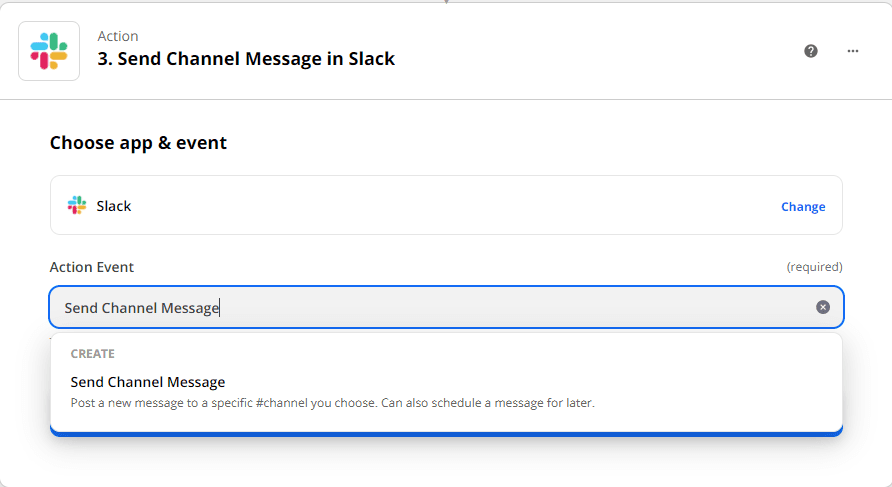This screenshot has width=892, height=487.
Task: Click the blue bottom border of dropdown list
Action: click(x=446, y=433)
